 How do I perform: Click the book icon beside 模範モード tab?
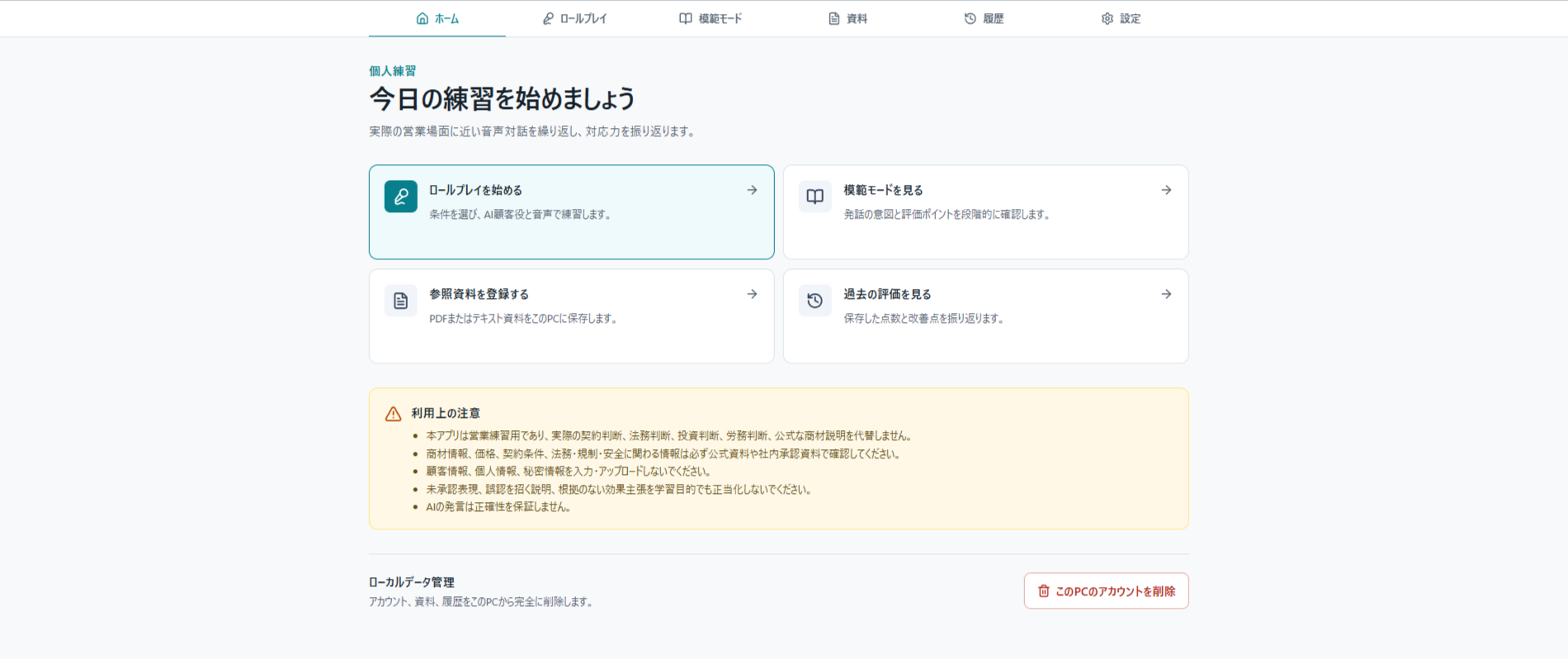click(686, 18)
